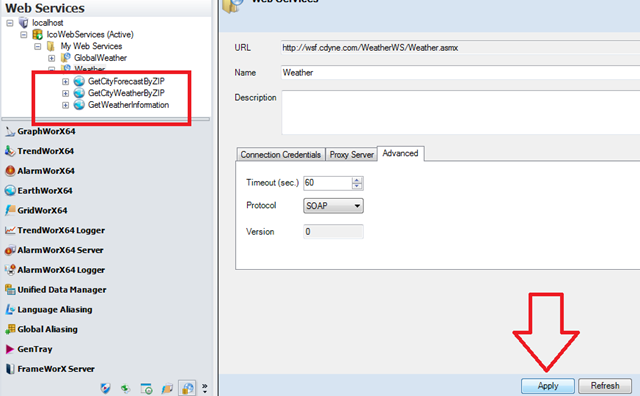Collapse the My Web Services folder
Viewport: 640px width, 396px height.
pyautogui.click(x=38, y=47)
